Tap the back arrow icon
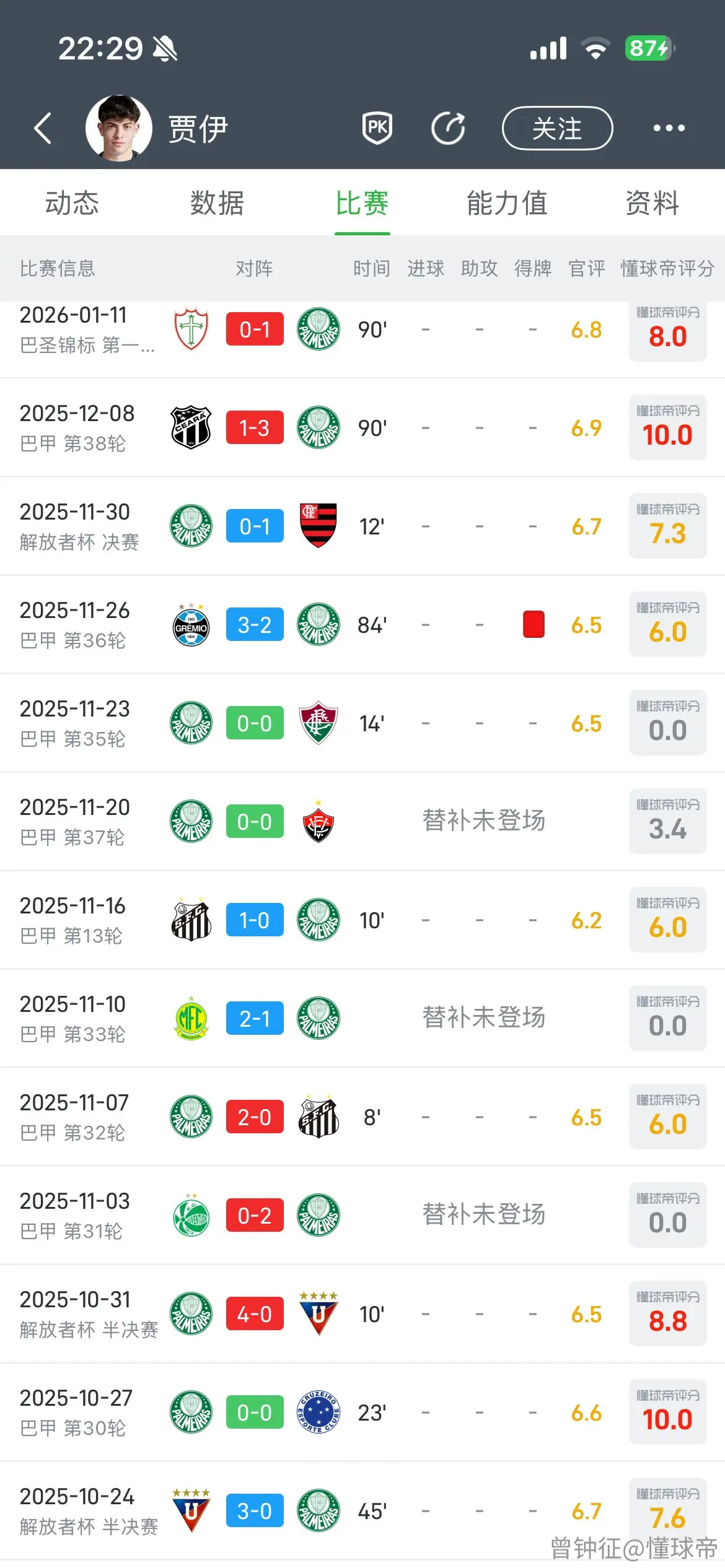 point(42,128)
